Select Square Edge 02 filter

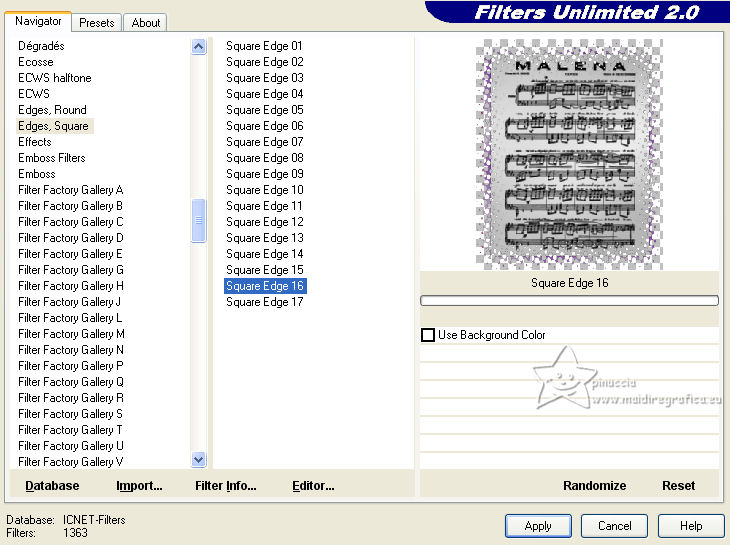pos(264,62)
